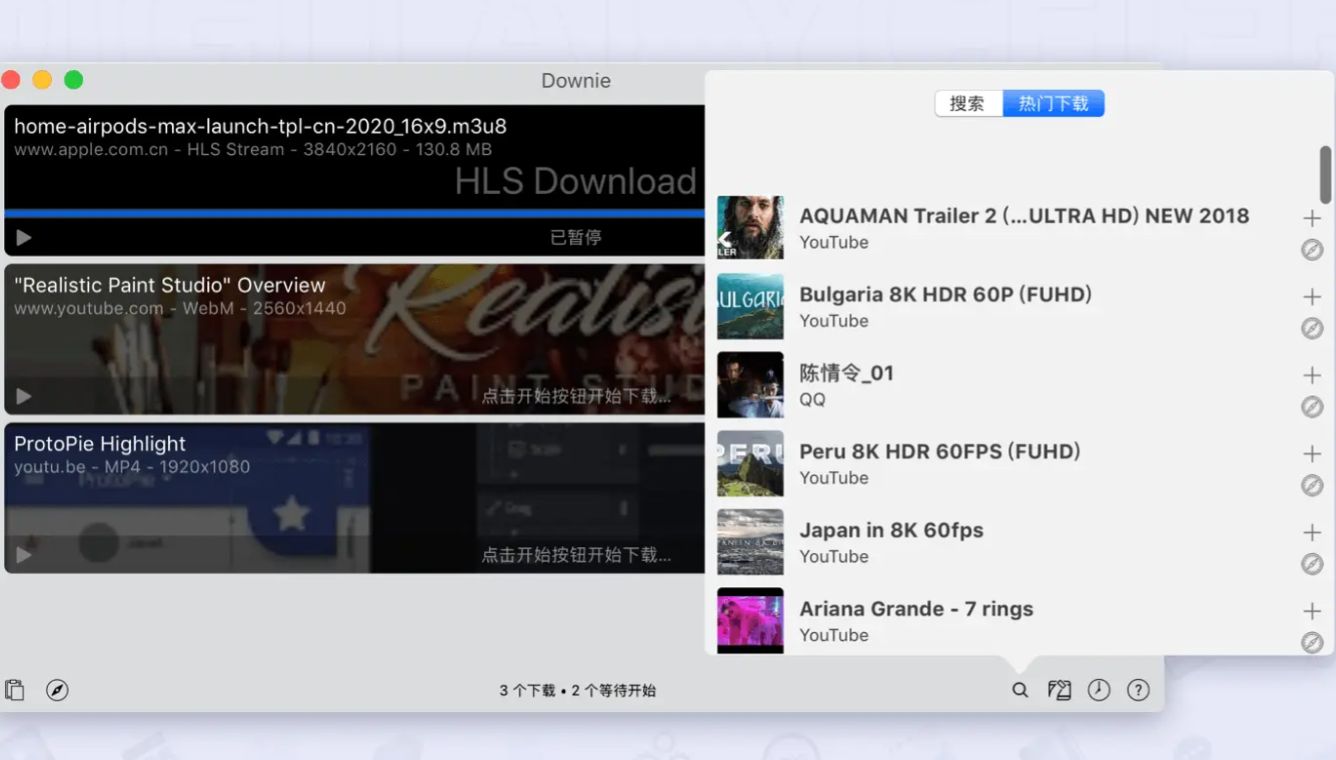Add Peru 8K HDR 60FPS with plus icon

coord(1312,454)
